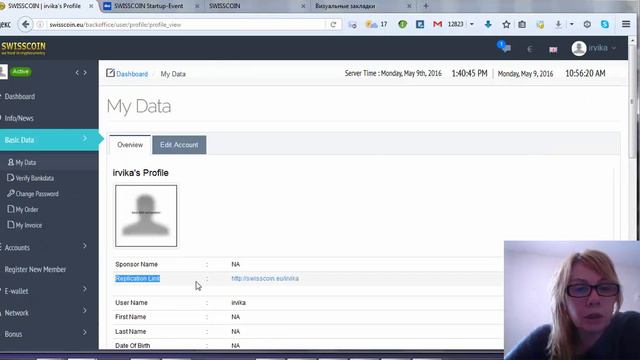Switch to the SWISSCOIN browser tab
Screen dimensions: 640x360
[x=256, y=6]
